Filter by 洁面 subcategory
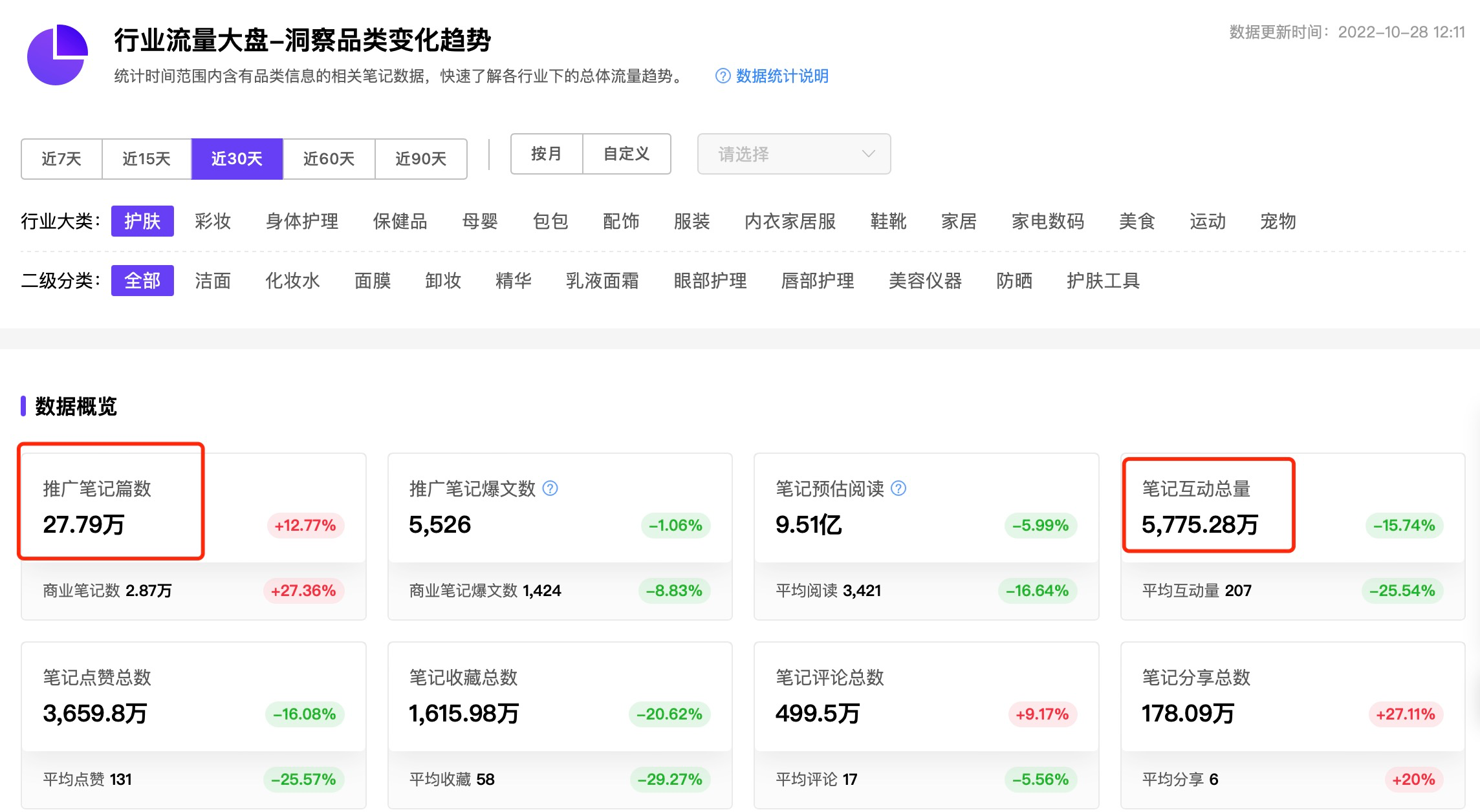 click(213, 281)
